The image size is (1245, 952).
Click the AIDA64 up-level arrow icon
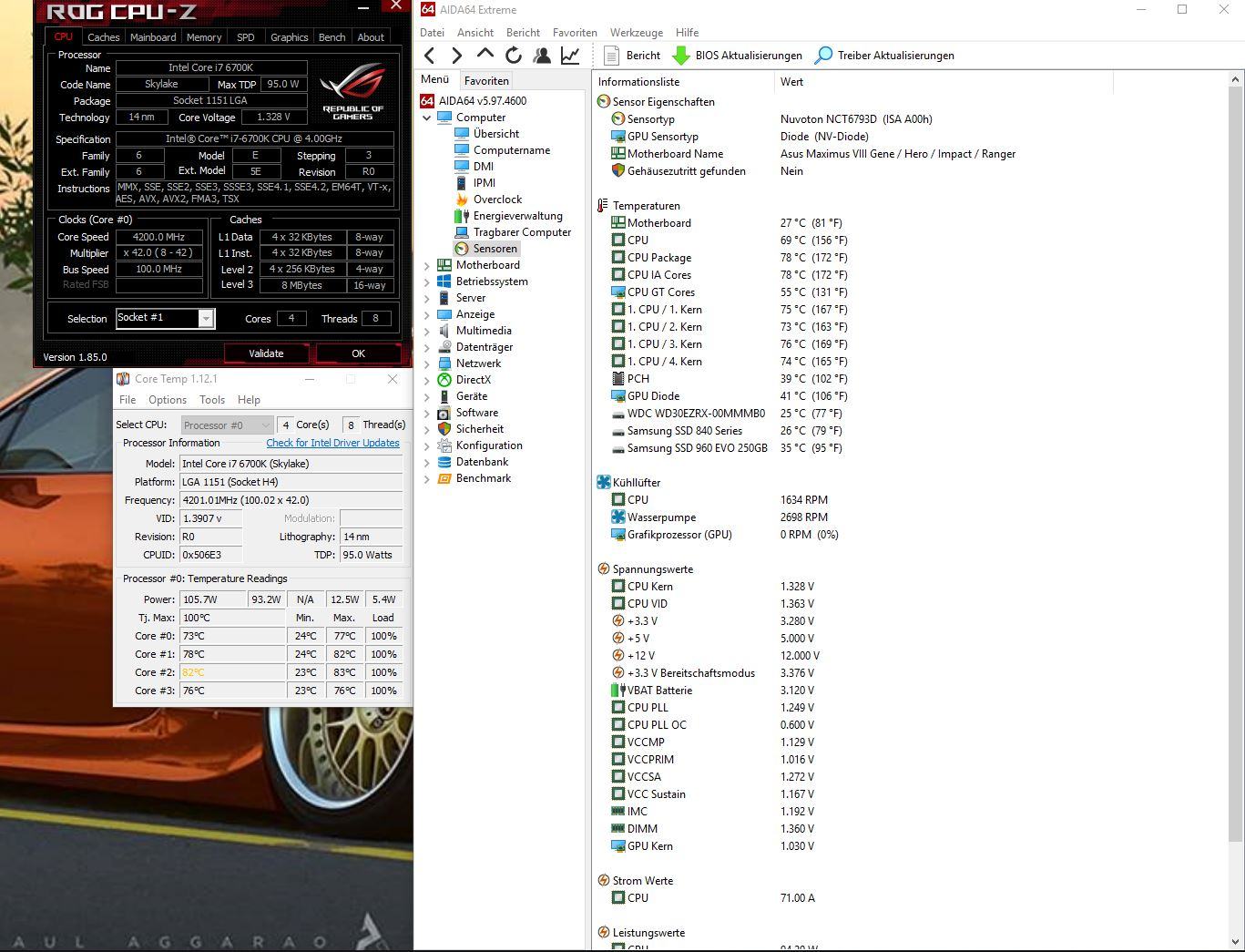[485, 56]
